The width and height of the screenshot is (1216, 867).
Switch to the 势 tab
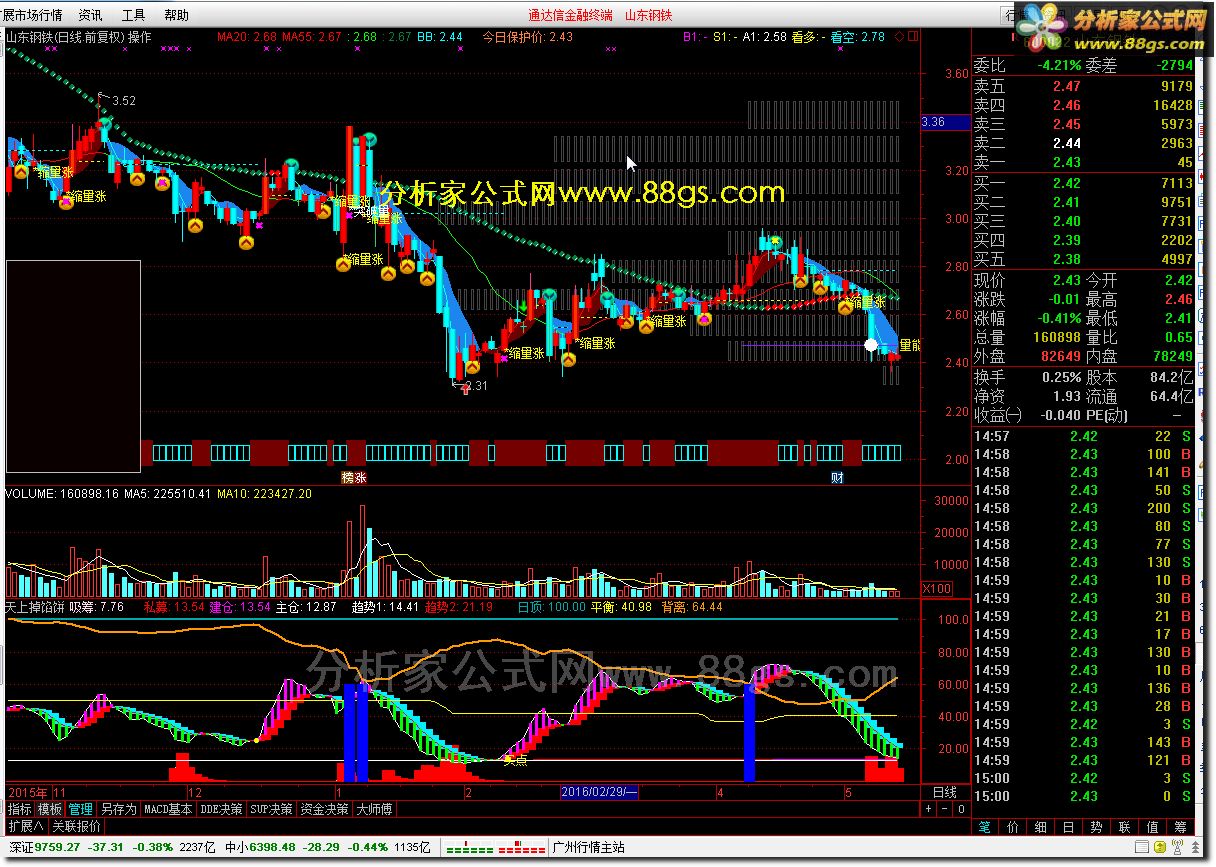tap(1096, 827)
